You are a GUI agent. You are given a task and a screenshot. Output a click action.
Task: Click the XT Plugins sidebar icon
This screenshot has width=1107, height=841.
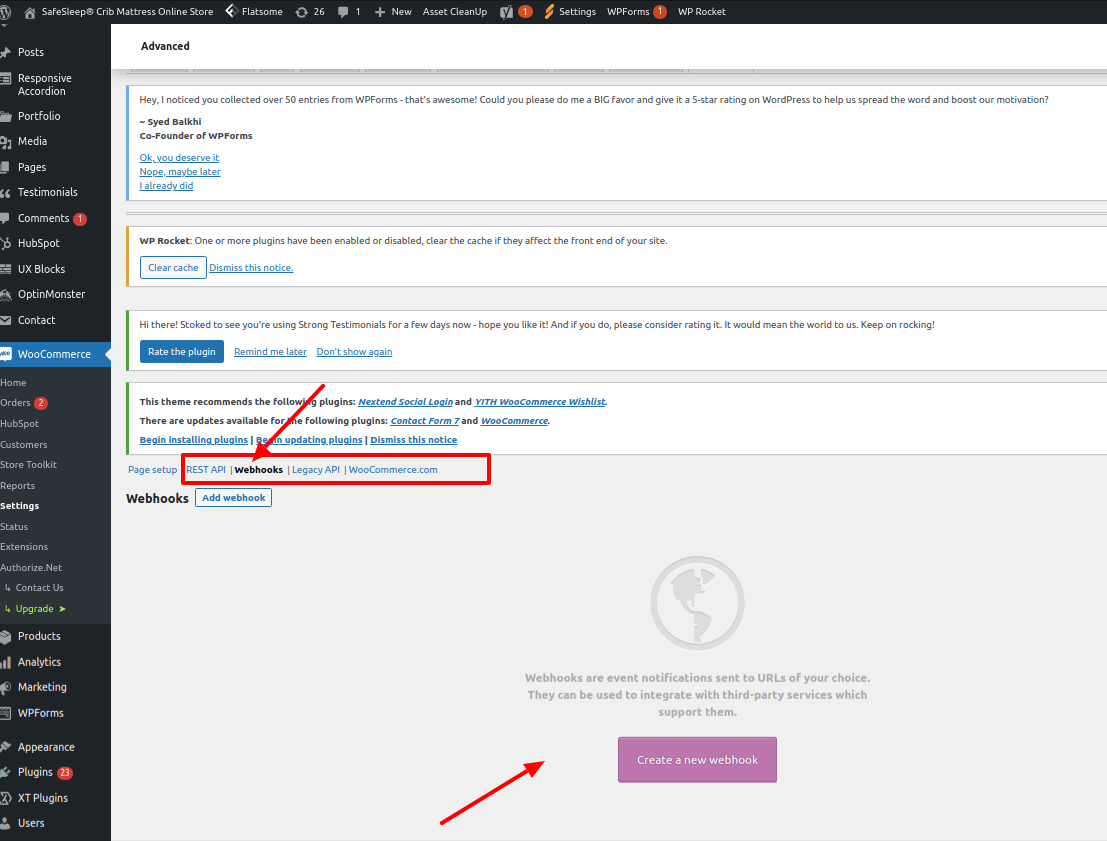6,798
